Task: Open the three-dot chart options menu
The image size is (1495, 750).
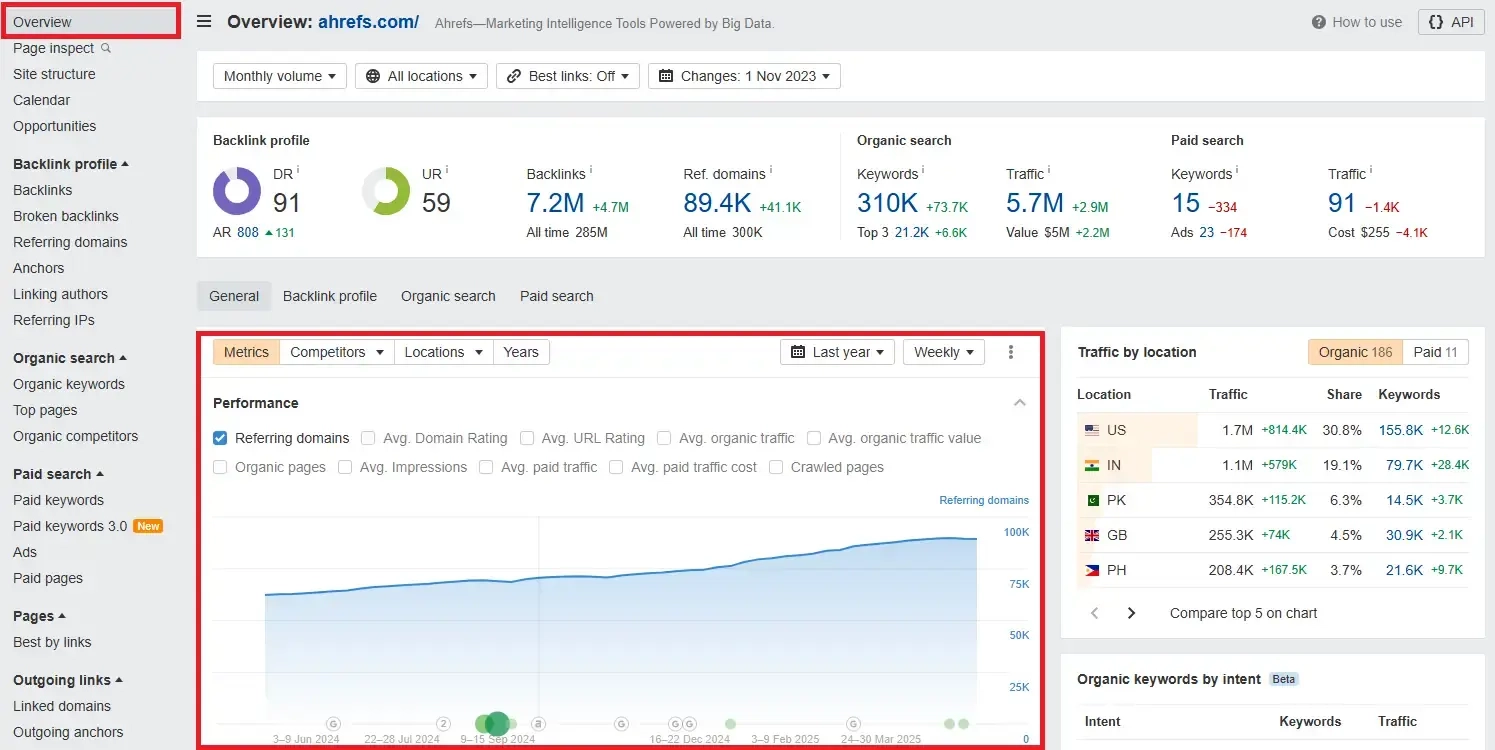Action: [1011, 352]
